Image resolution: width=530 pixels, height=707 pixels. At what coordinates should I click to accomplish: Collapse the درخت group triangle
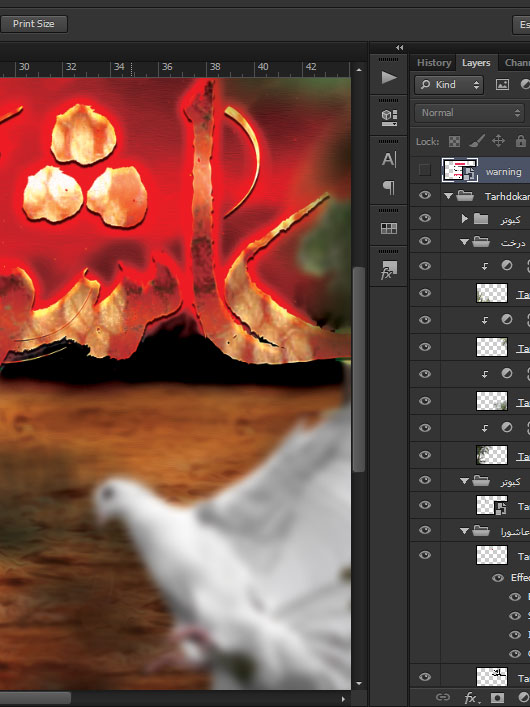pyautogui.click(x=465, y=242)
